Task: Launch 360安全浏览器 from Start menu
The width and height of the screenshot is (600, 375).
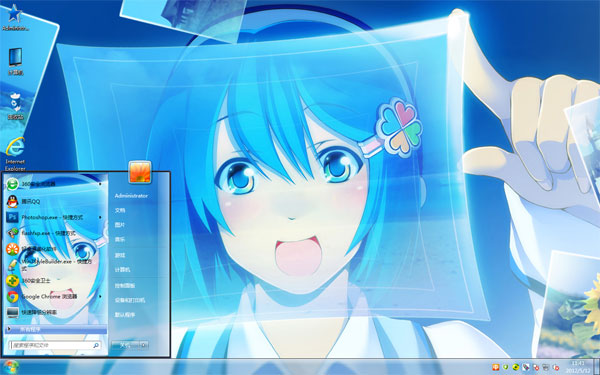Action: 55,184
